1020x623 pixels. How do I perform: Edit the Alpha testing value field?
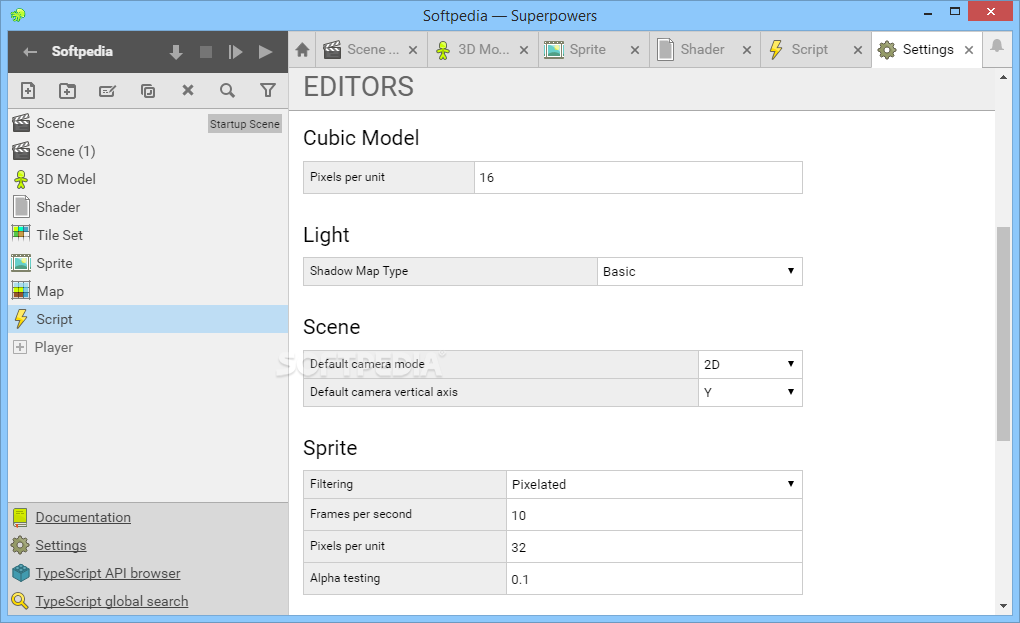coord(654,579)
